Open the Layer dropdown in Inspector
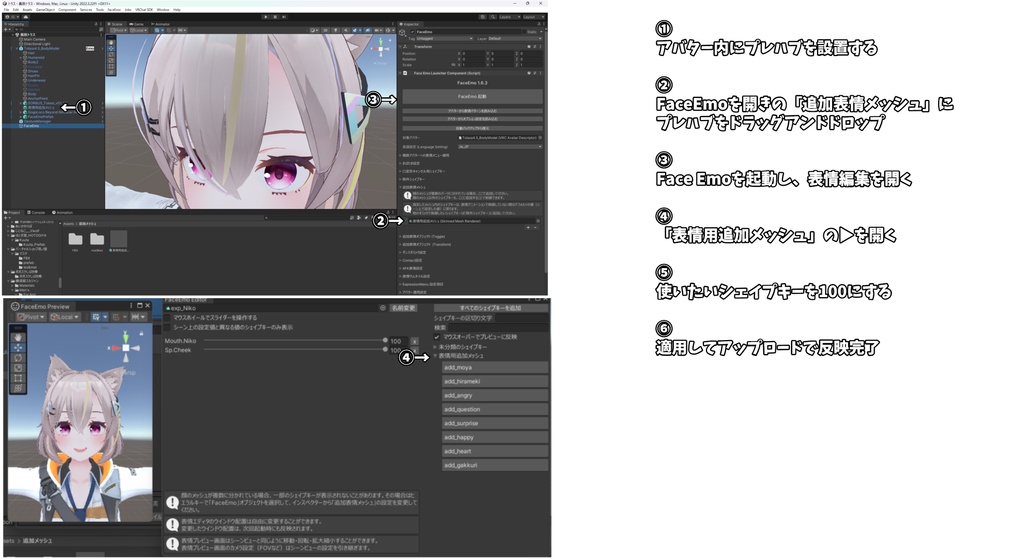The image size is (1024, 559). pyautogui.click(x=515, y=39)
